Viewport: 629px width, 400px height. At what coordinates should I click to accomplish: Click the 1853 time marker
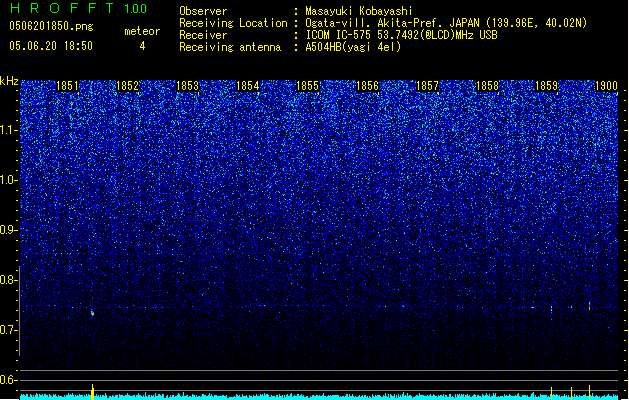(x=187, y=86)
